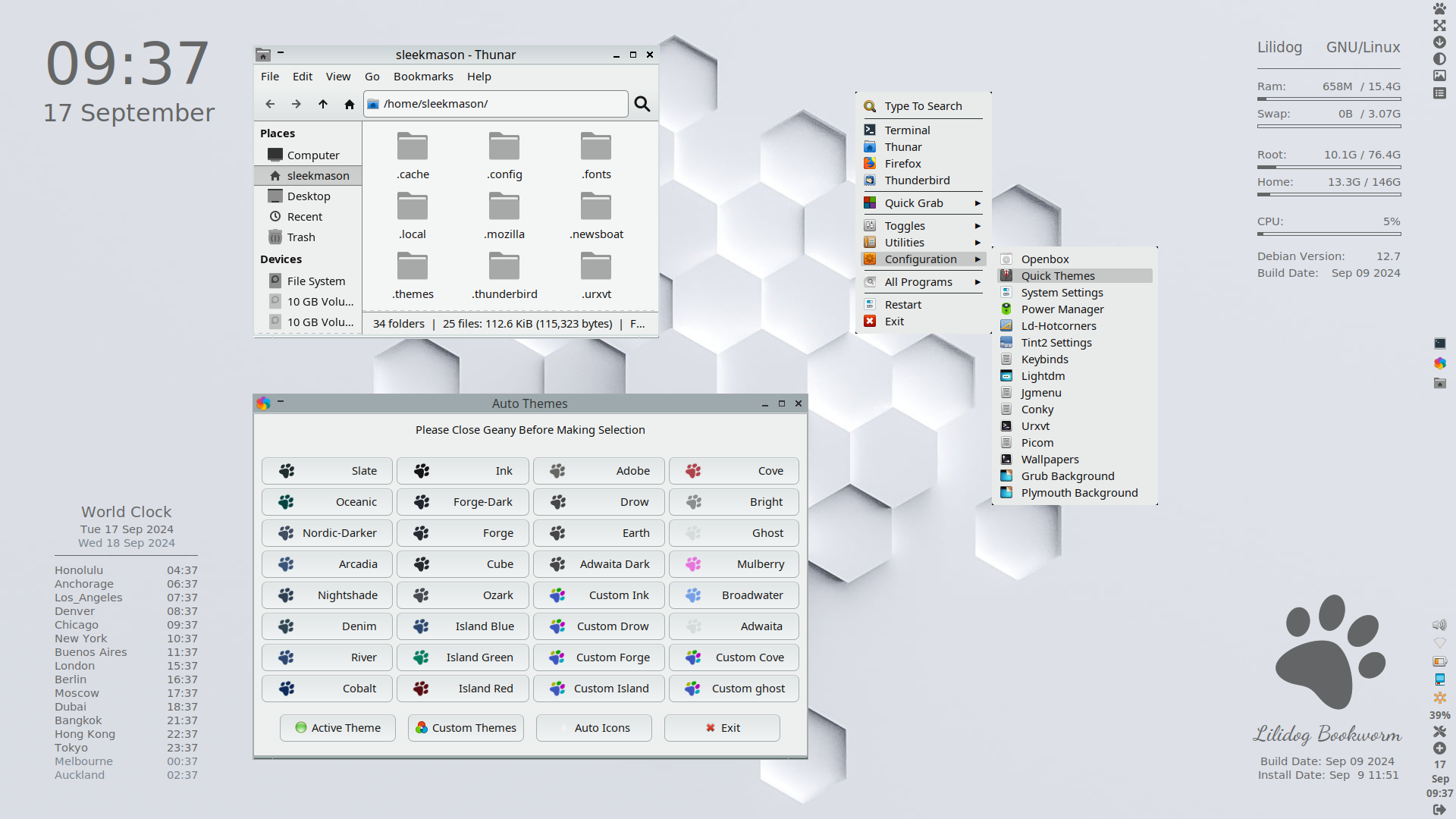1456x819 pixels.
Task: Go to parent folder with up arrow
Action: point(323,104)
